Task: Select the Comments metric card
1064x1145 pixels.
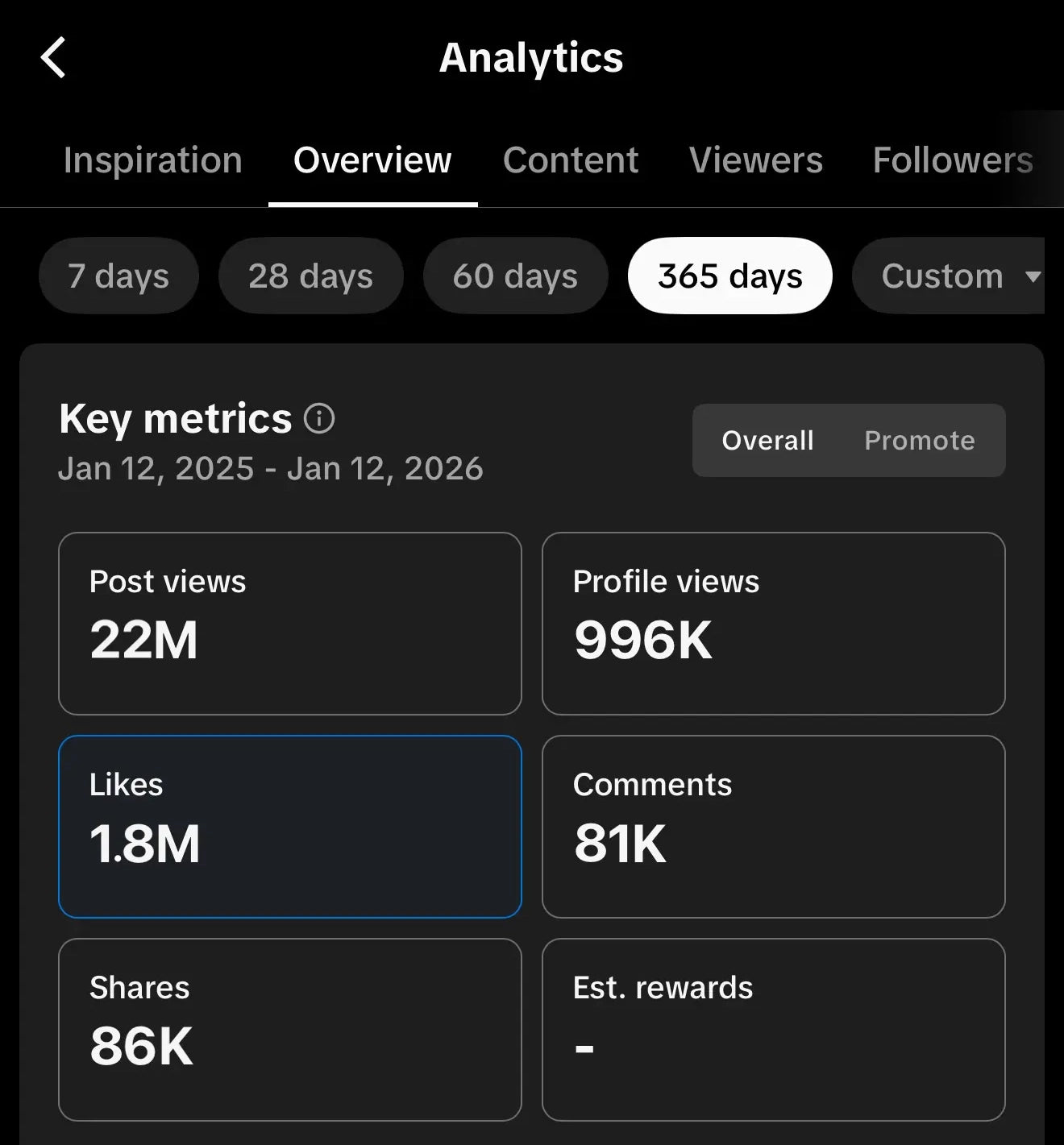Action: 773,827
